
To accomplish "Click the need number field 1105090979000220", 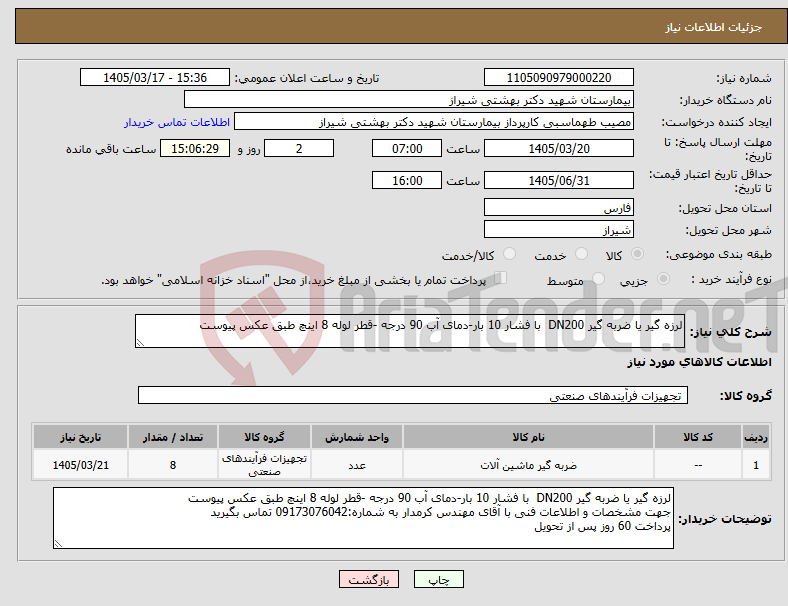I will point(558,77).
